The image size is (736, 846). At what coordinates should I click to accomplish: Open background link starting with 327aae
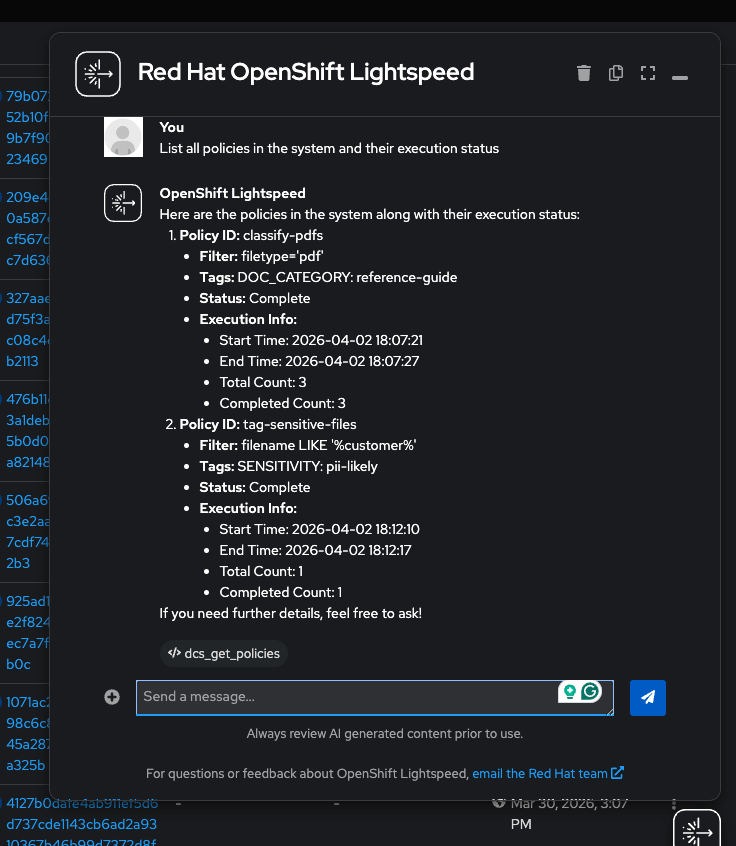pyautogui.click(x=27, y=329)
